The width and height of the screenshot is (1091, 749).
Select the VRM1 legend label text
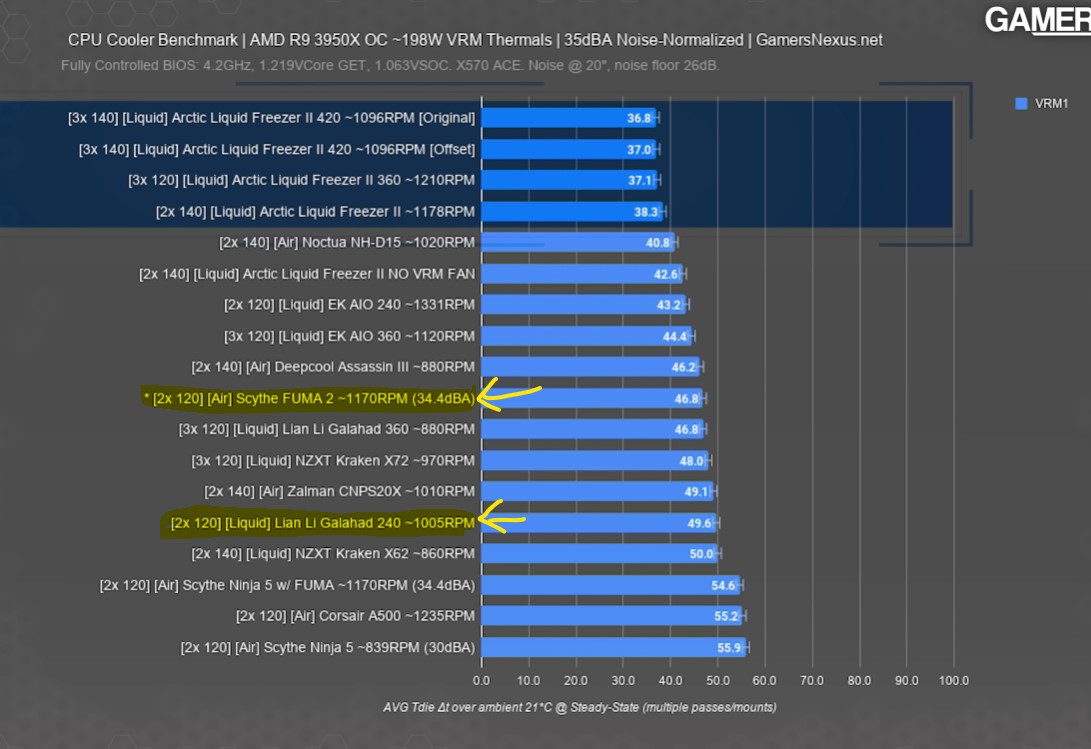(1051, 104)
